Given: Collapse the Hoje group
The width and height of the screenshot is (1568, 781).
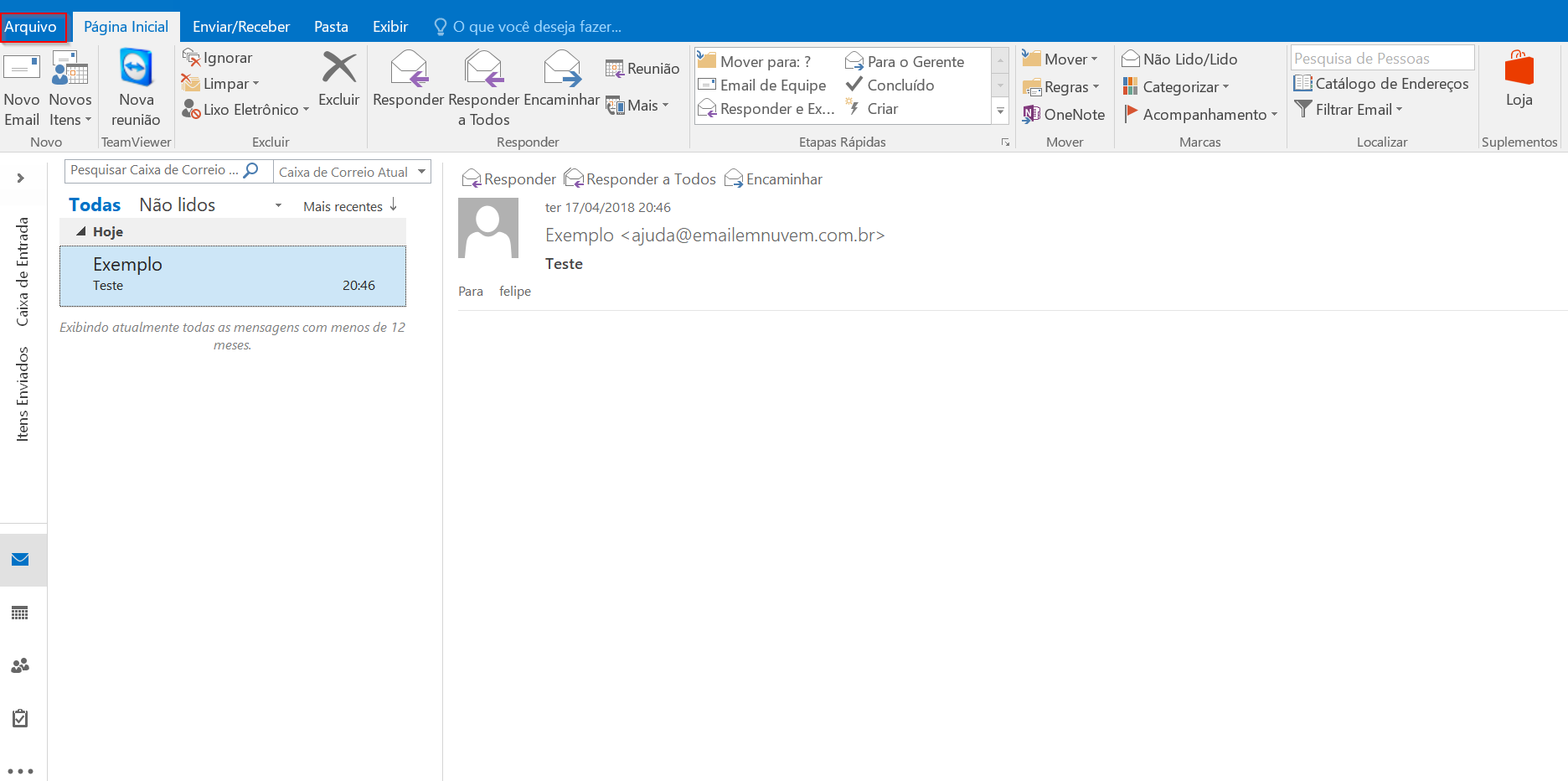Looking at the screenshot, I should coord(81,231).
